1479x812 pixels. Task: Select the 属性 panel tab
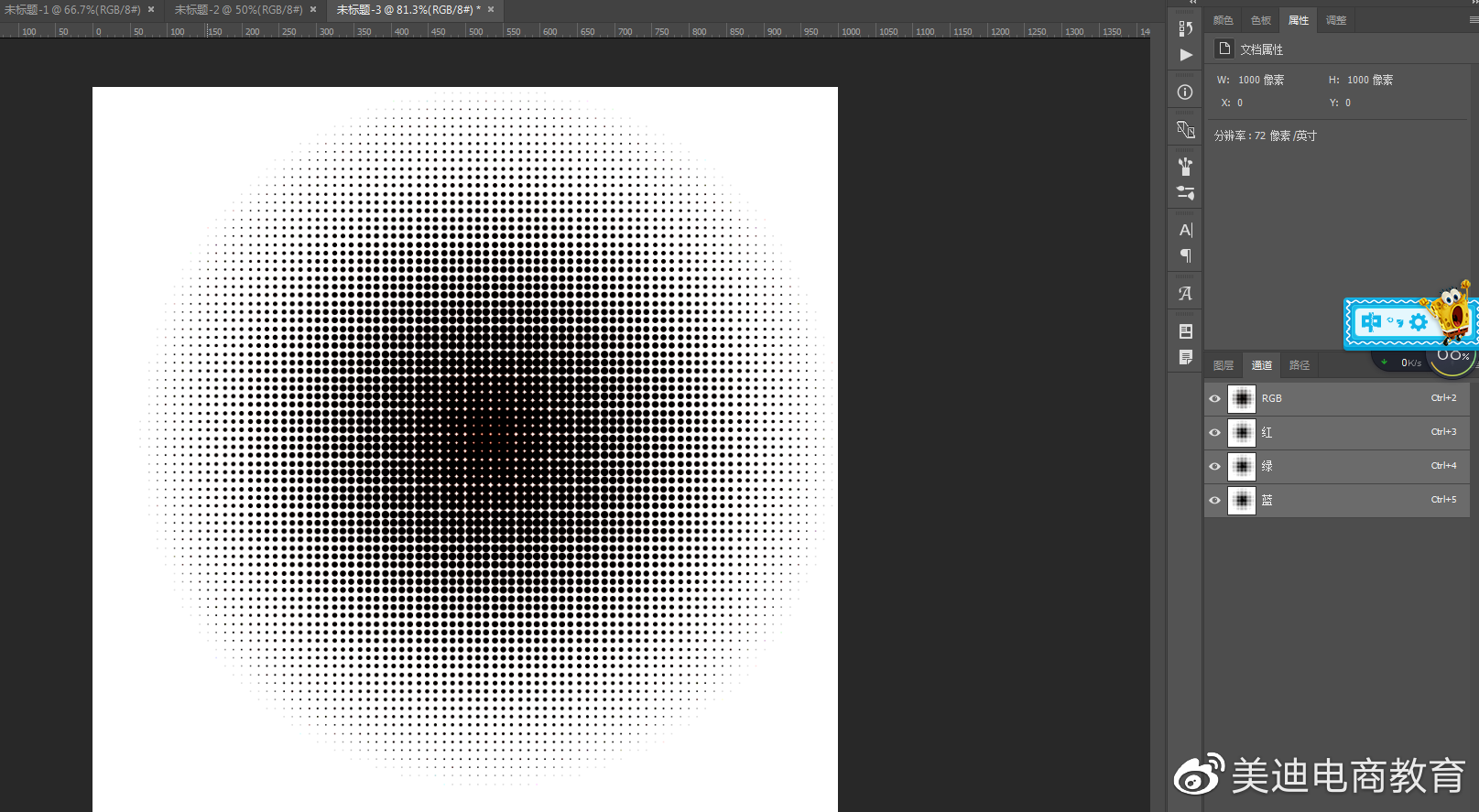click(1298, 20)
